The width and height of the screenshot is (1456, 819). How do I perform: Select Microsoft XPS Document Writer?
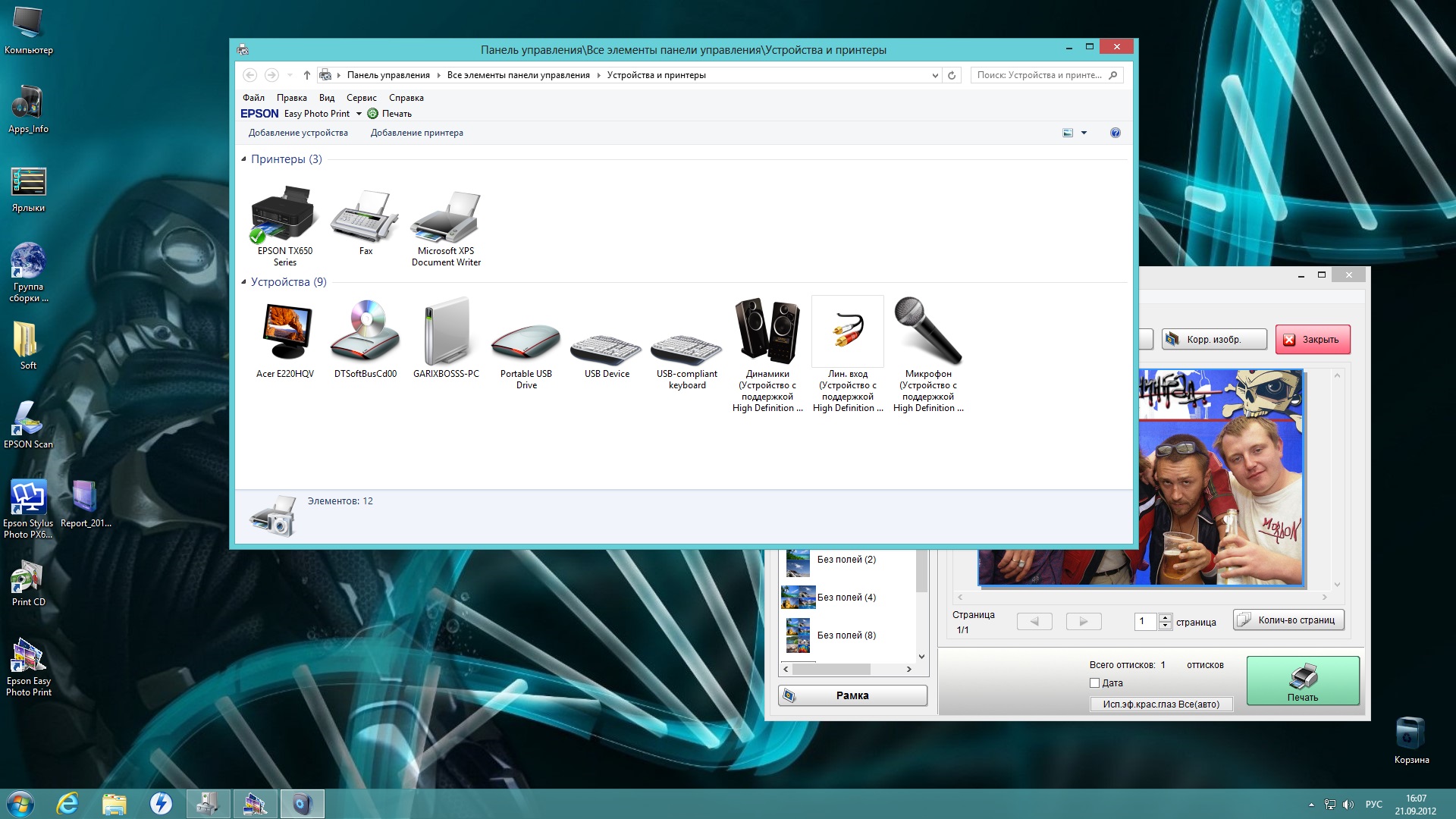(x=446, y=227)
